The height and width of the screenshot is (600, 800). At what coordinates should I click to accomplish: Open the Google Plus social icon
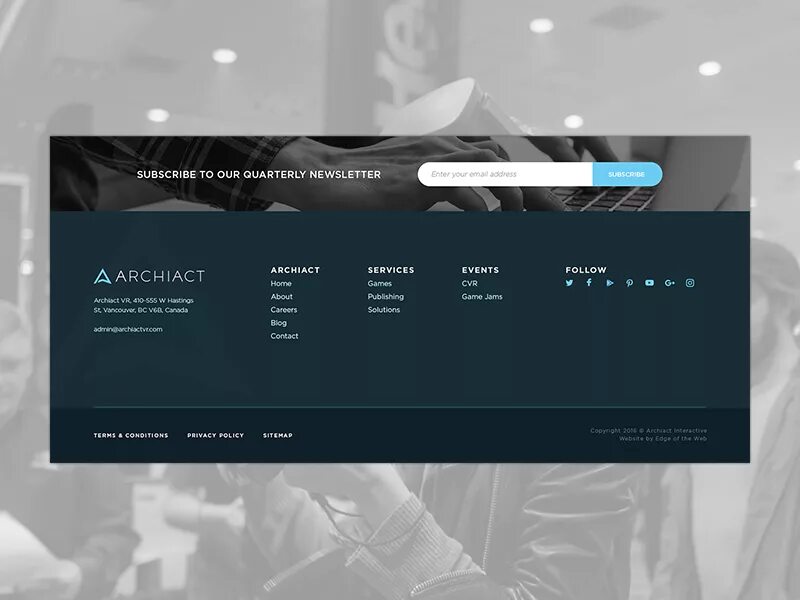tap(670, 283)
